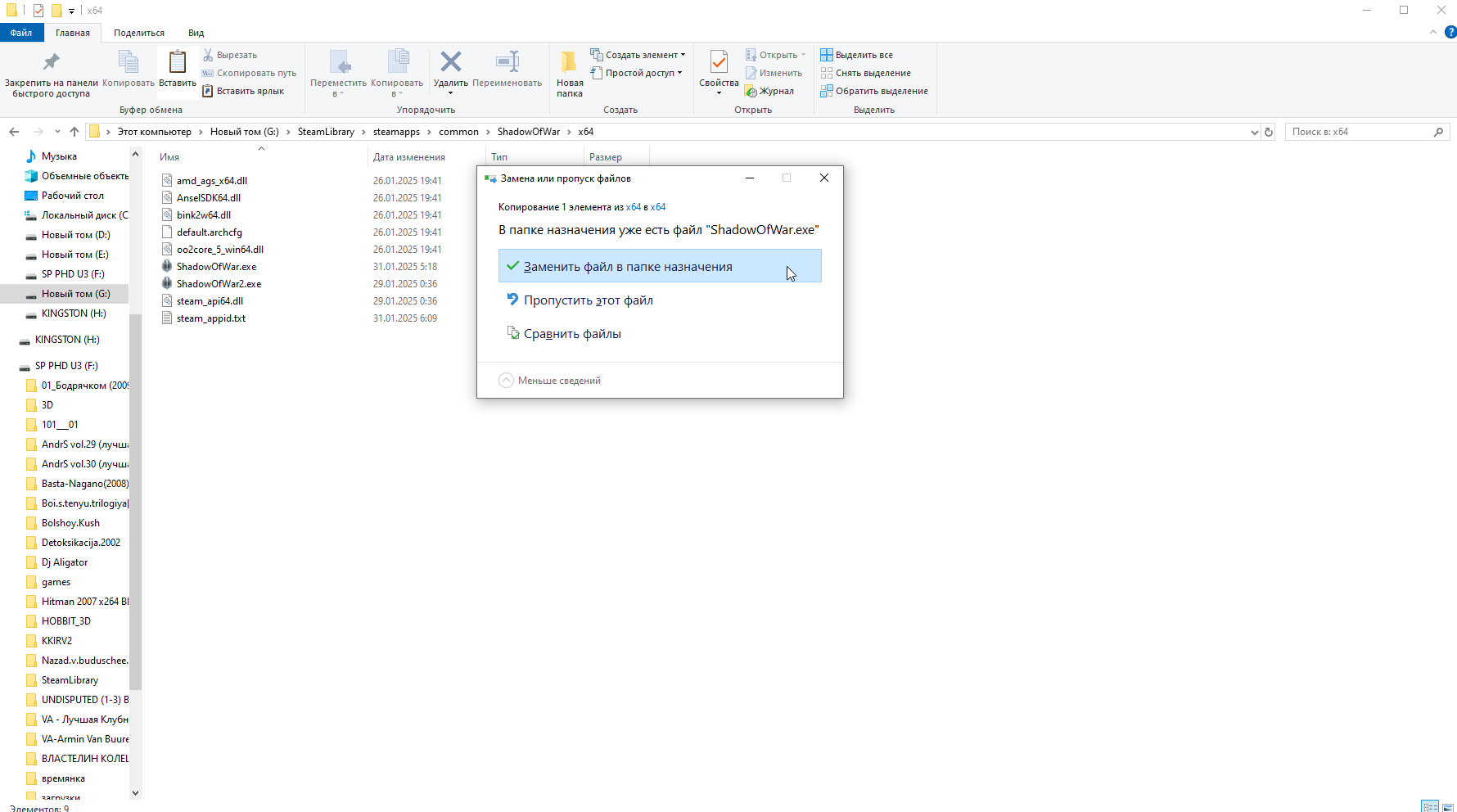Click Copy path in ribbon

249,73
